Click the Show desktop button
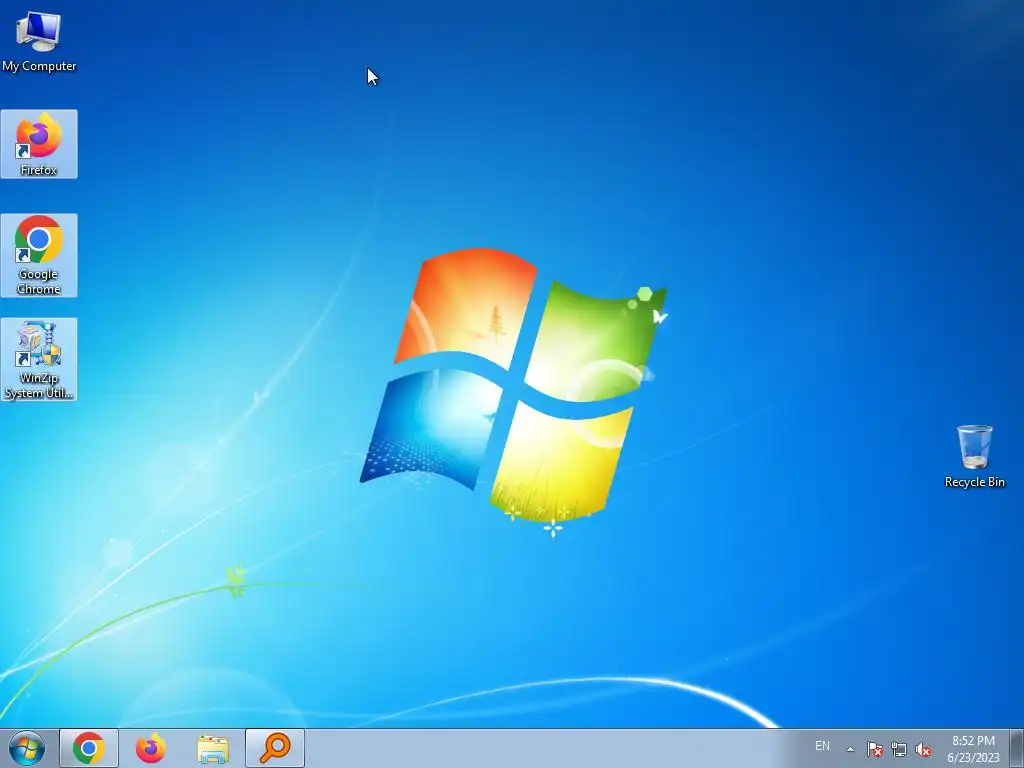The width and height of the screenshot is (1024, 768). [1017, 748]
